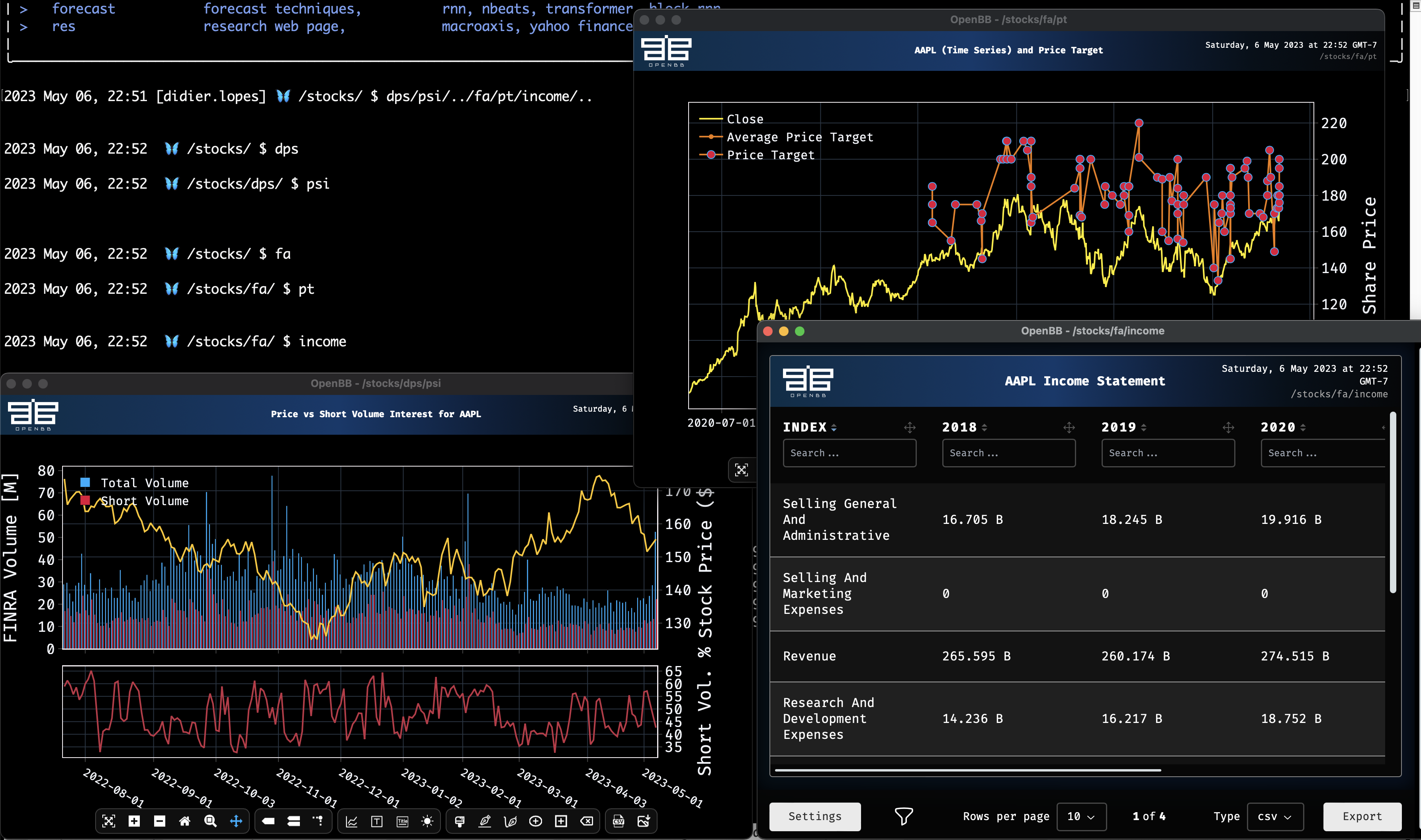Select the draw line pen tool
The height and width of the screenshot is (840, 1421).
(x=485, y=821)
